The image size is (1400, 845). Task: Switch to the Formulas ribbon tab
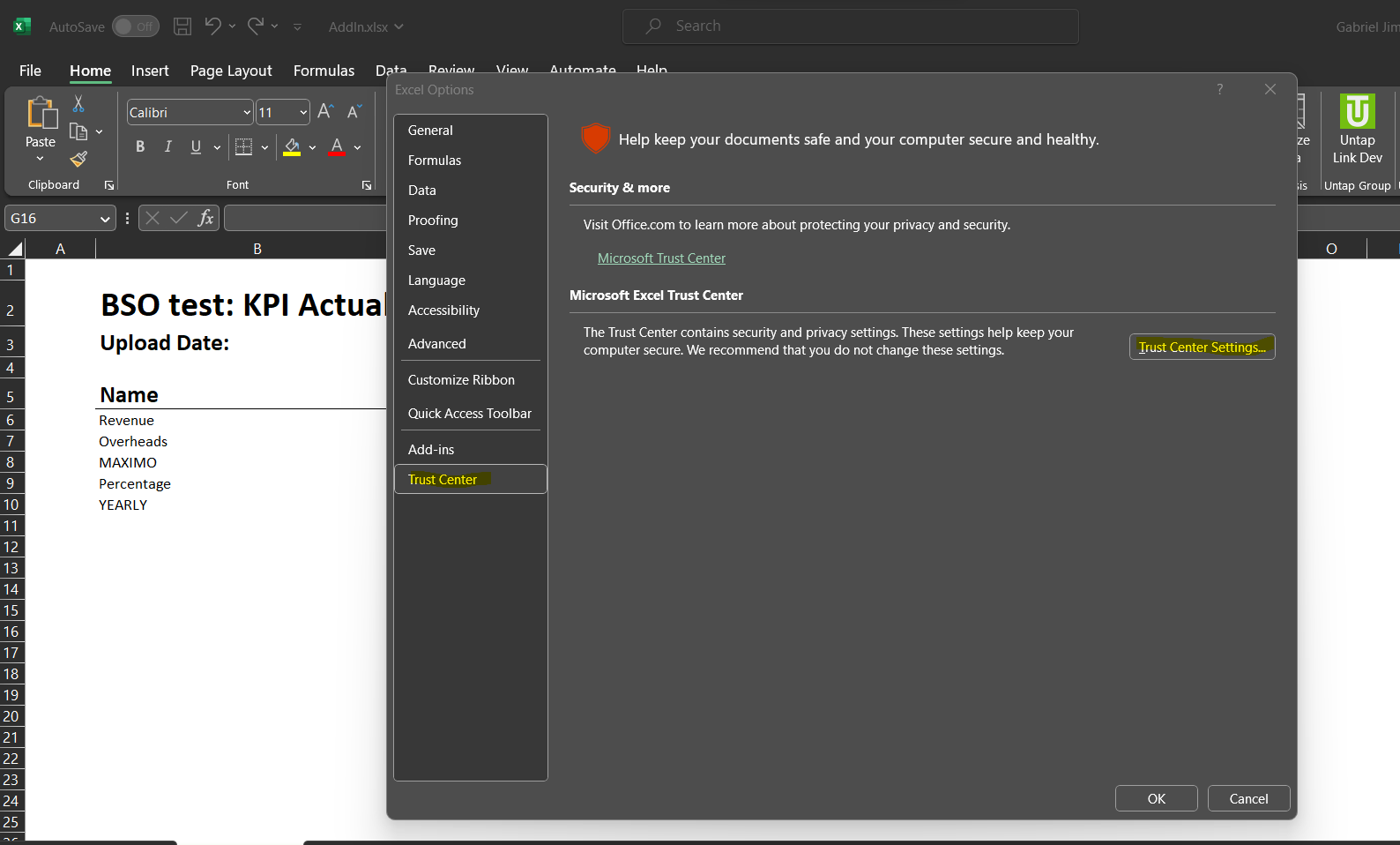click(x=324, y=71)
